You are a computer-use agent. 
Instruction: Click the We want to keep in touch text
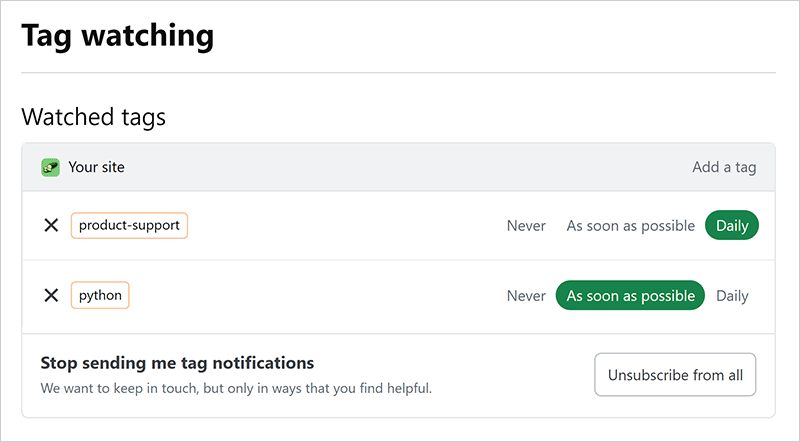pyautogui.click(x=236, y=387)
